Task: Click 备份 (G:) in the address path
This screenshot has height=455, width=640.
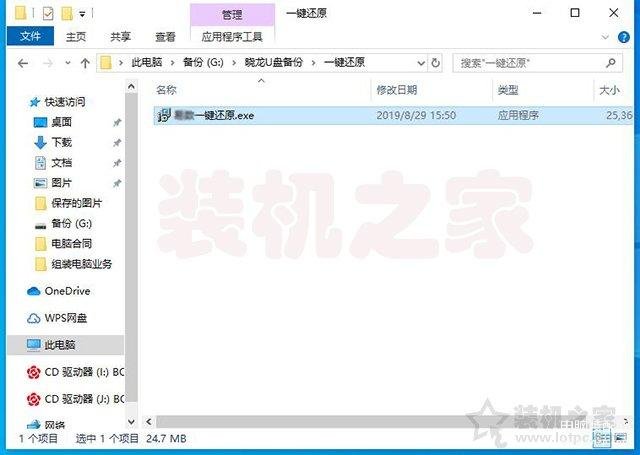Action: [203, 62]
